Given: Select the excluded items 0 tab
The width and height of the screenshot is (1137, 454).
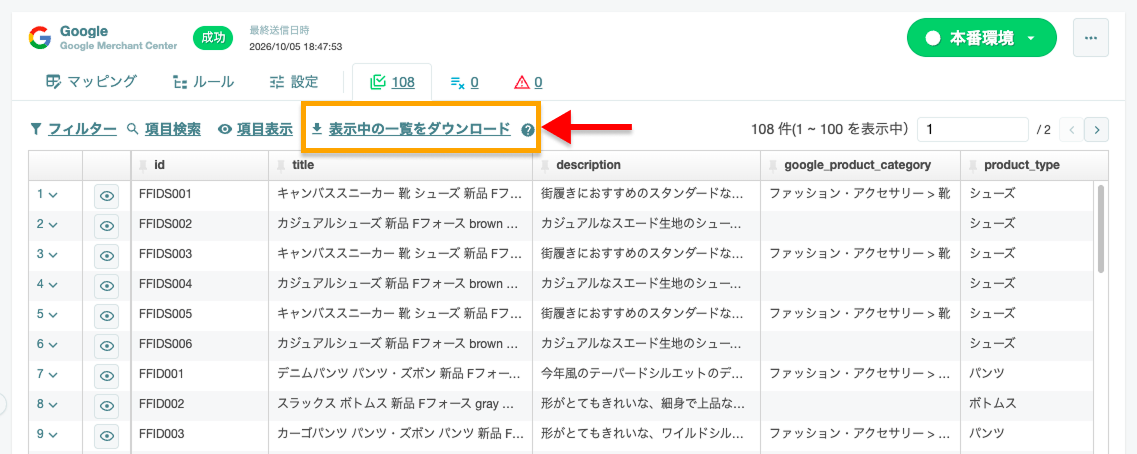Looking at the screenshot, I should [464, 82].
